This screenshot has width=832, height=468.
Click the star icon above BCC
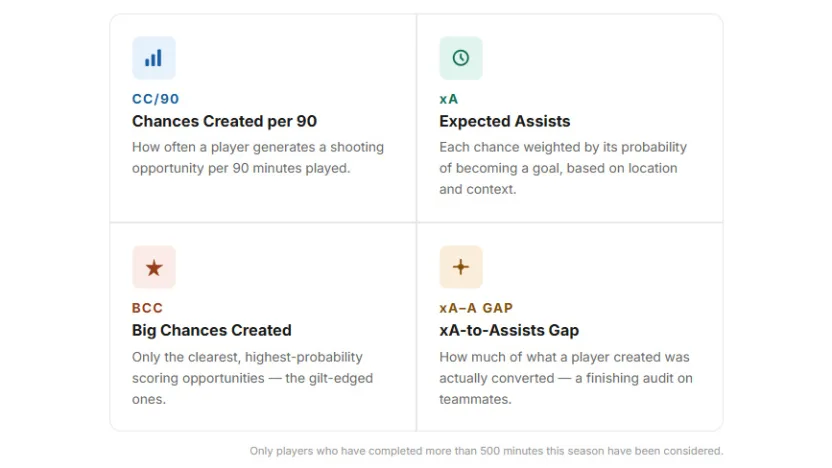153,267
